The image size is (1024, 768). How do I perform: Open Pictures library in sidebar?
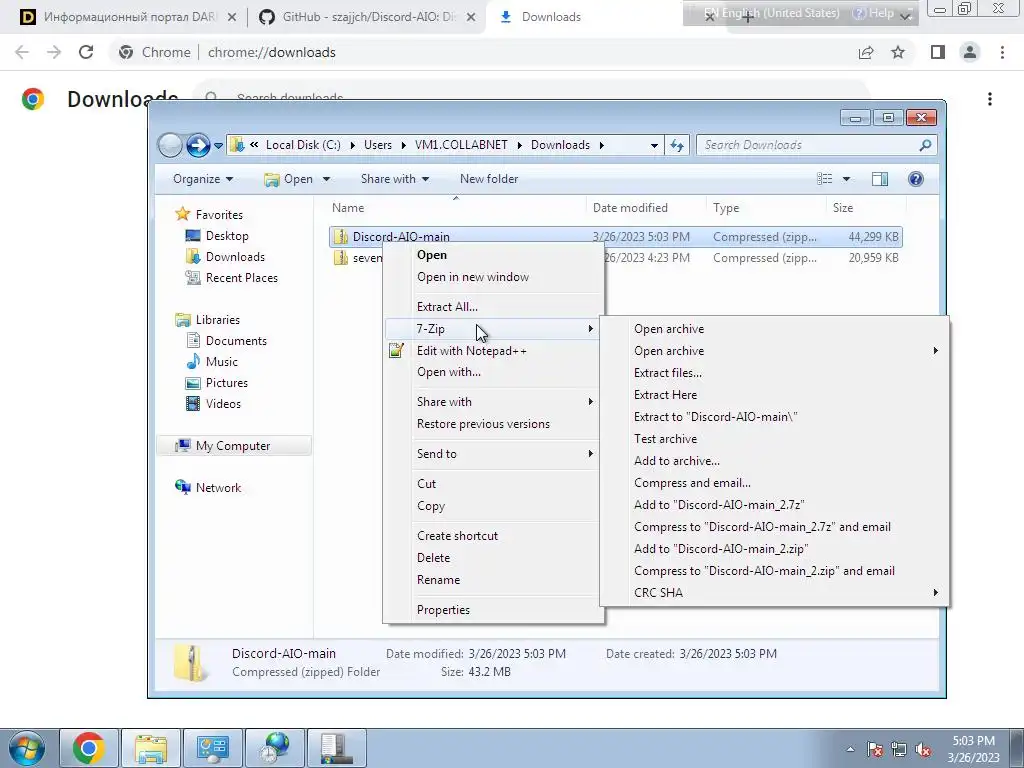tap(227, 383)
